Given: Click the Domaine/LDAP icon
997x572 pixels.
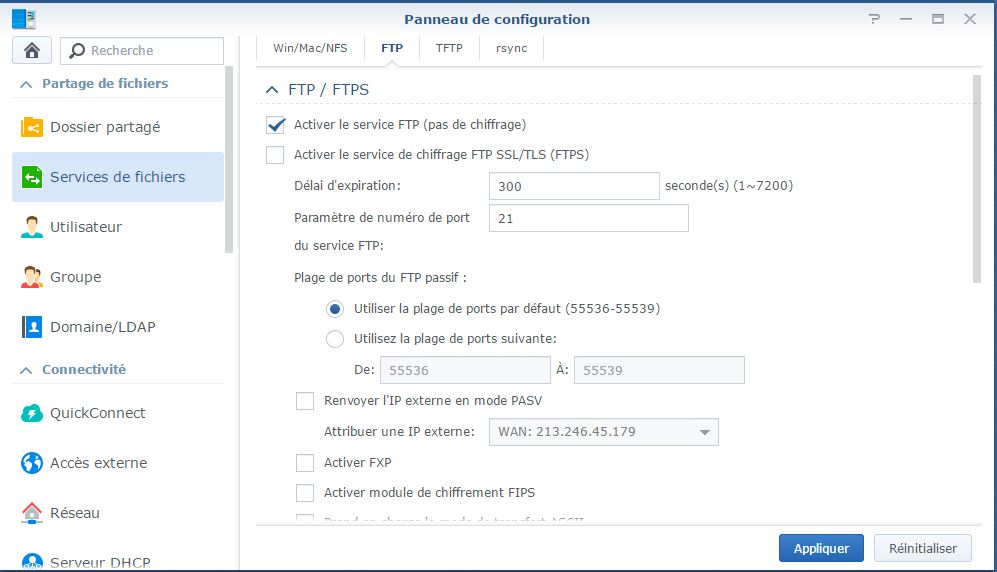Looking at the screenshot, I should point(32,327).
